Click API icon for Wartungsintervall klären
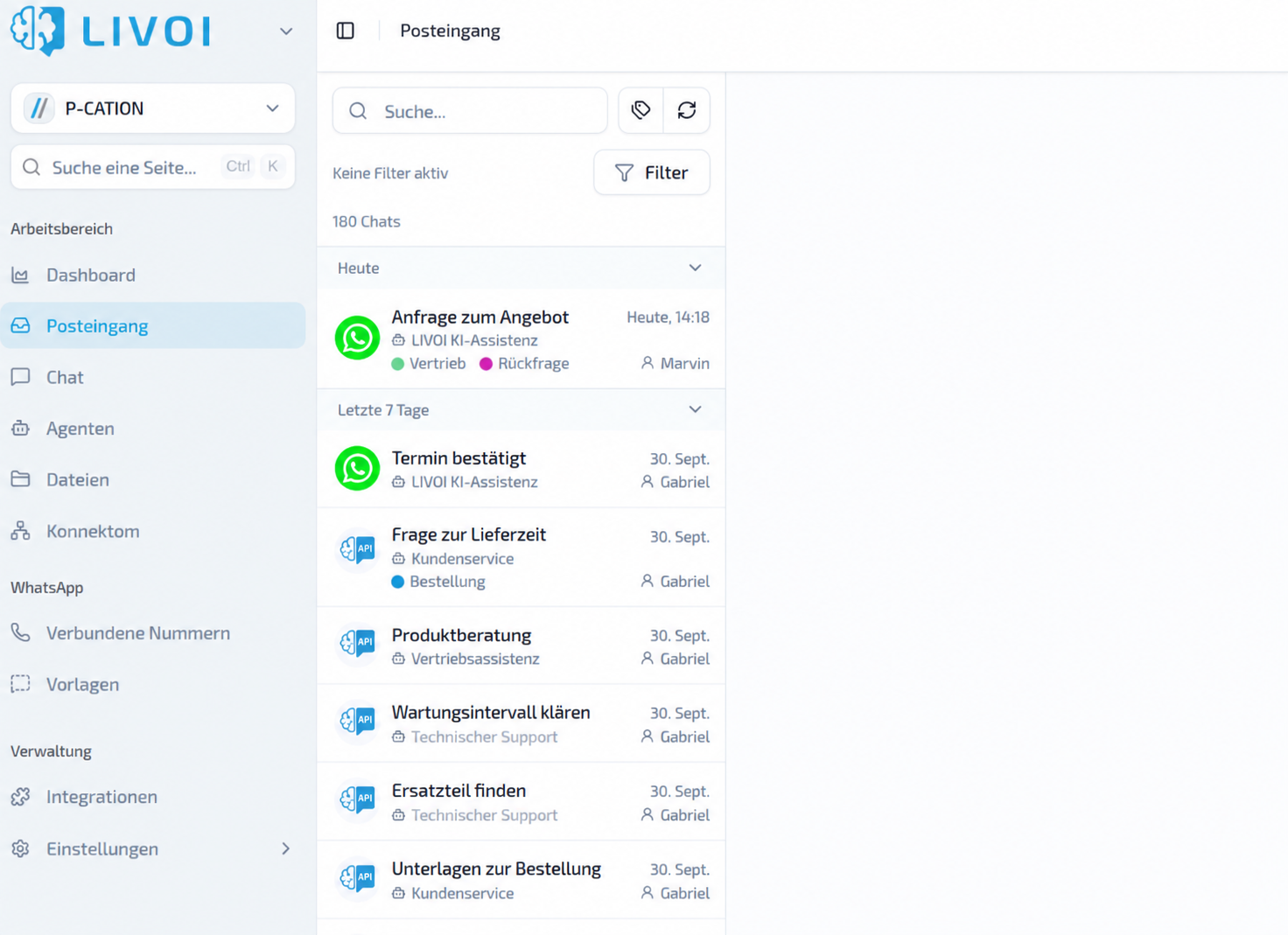 357,721
